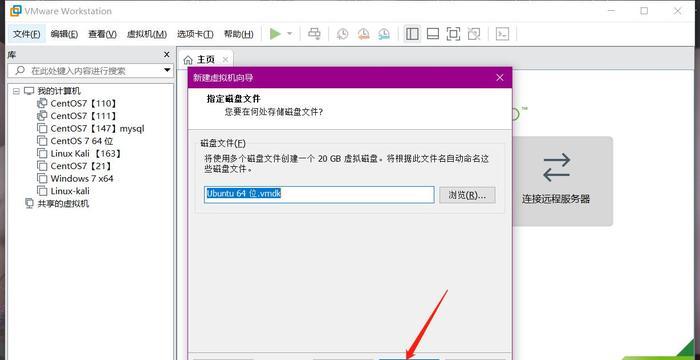Select CentOS7【21】 virtual machine
The image size is (700, 360).
point(81,166)
